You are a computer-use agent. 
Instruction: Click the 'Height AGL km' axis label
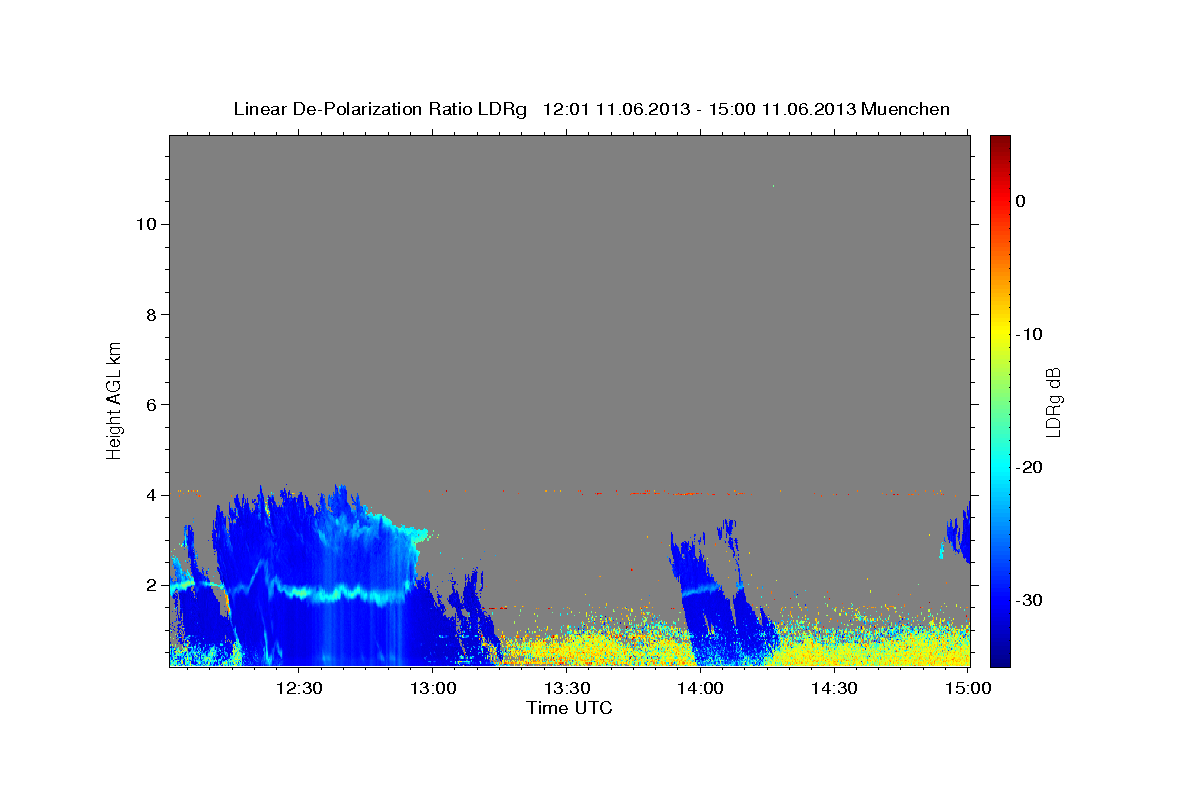click(115, 399)
